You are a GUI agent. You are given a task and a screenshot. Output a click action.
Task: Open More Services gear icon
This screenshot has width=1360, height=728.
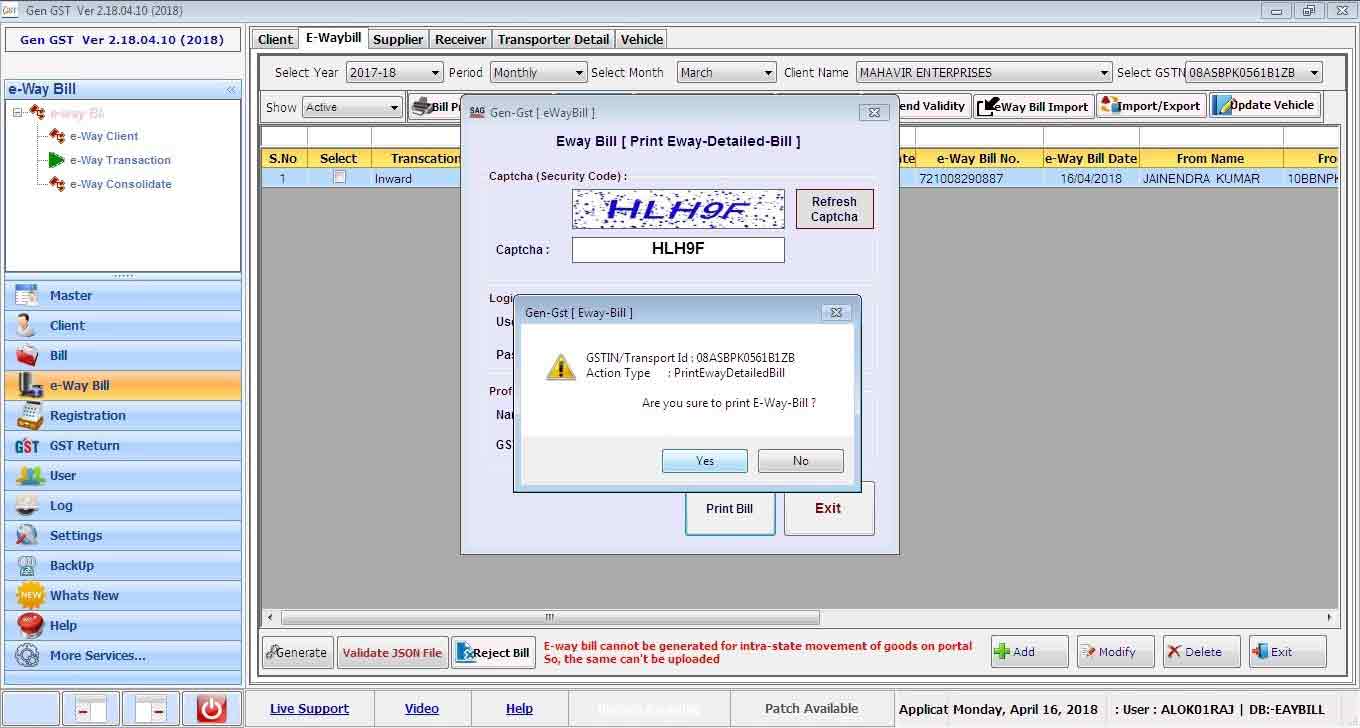(x=27, y=656)
